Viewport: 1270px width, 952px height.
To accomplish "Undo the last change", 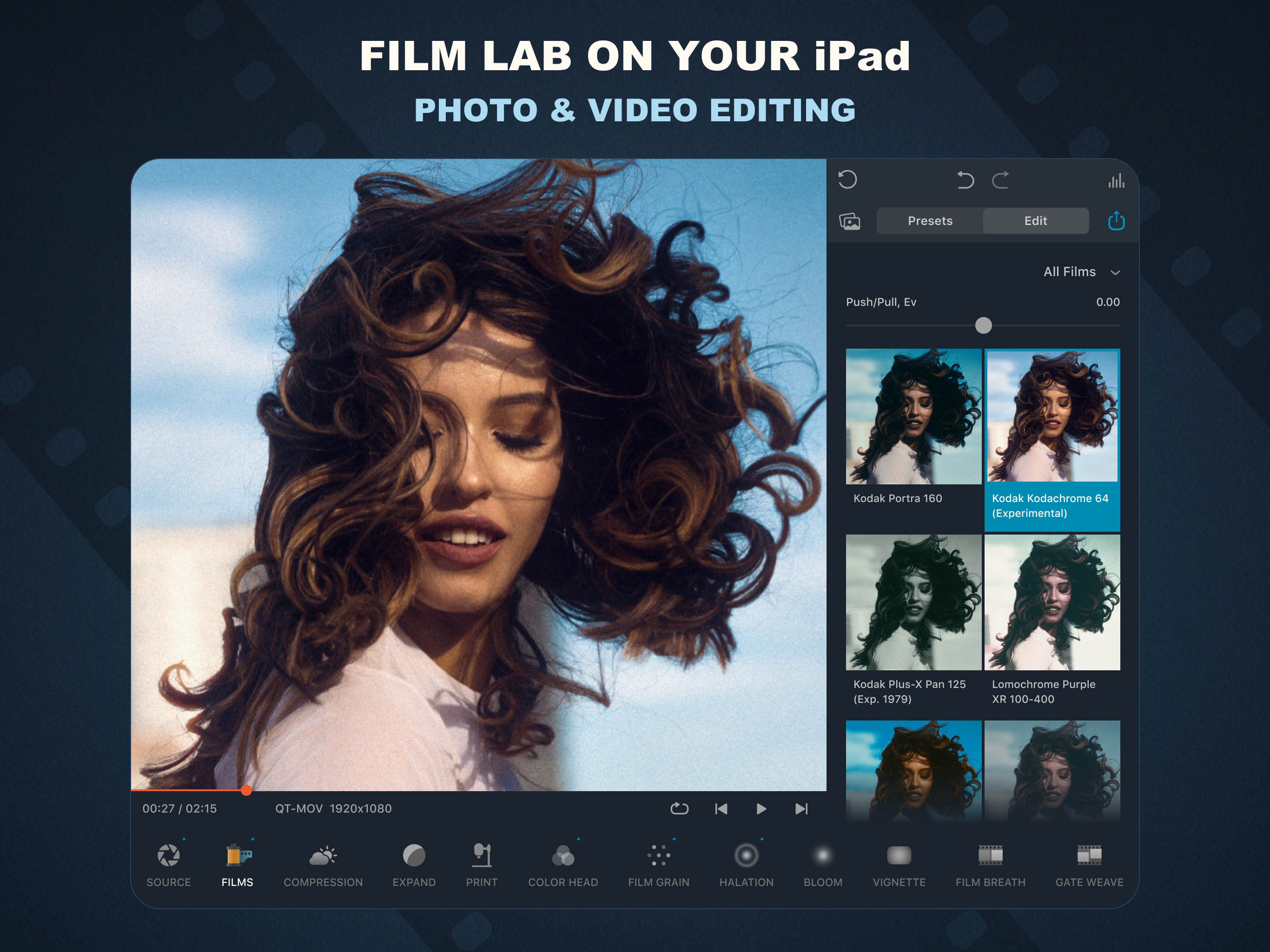I will [x=965, y=180].
